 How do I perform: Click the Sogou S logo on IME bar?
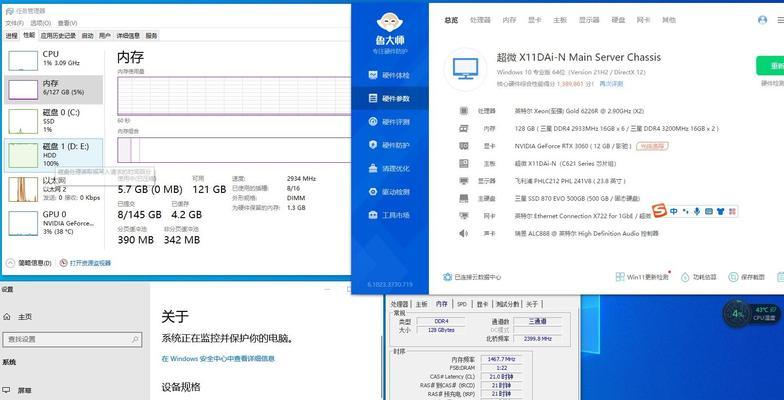tap(660, 212)
